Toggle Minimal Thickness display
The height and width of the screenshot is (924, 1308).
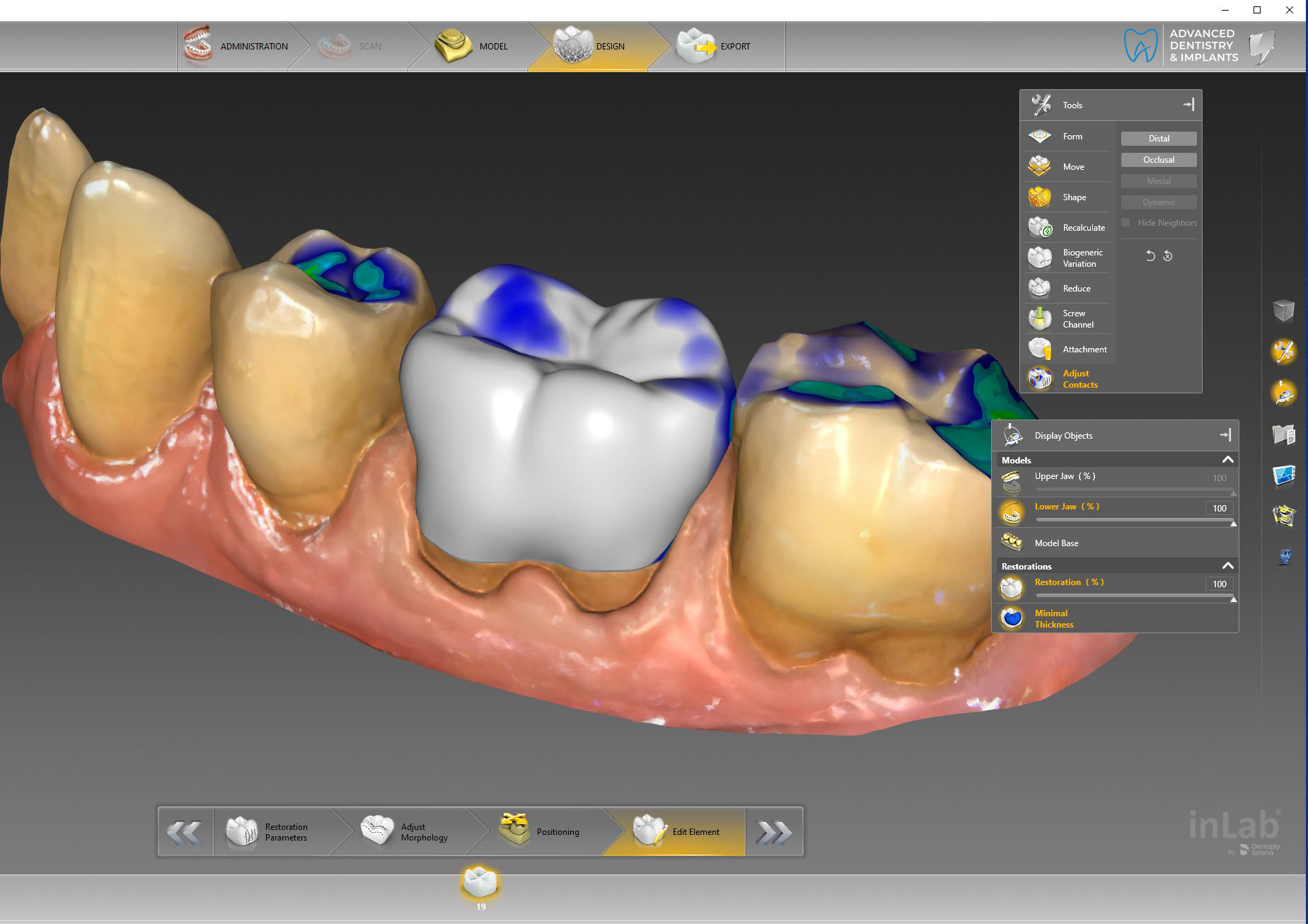click(x=1012, y=618)
